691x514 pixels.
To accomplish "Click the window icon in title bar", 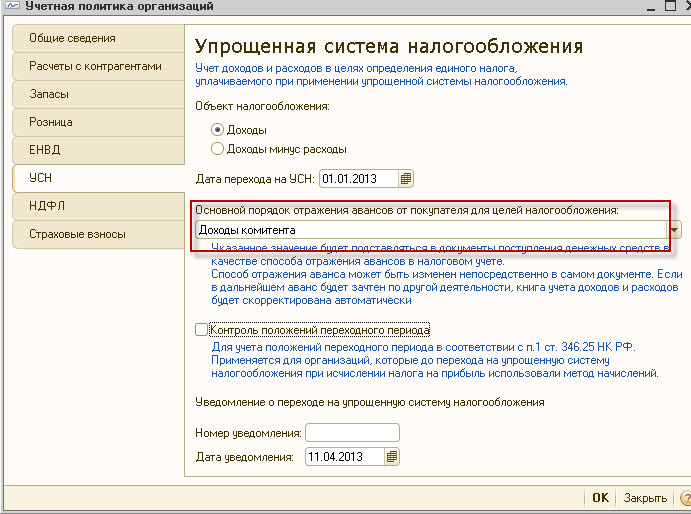I will click(x=10, y=8).
